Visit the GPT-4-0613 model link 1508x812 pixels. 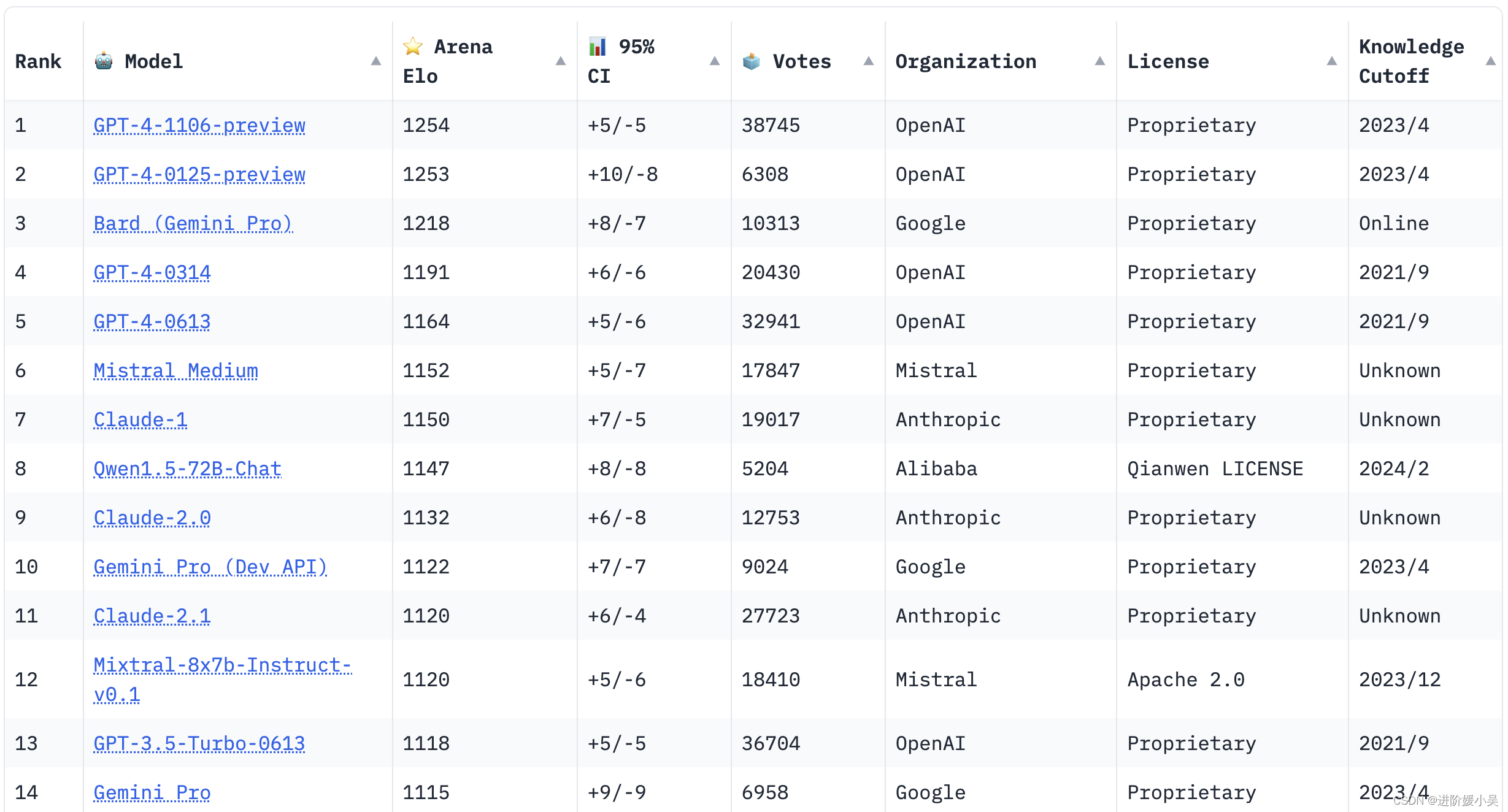pyautogui.click(x=152, y=321)
